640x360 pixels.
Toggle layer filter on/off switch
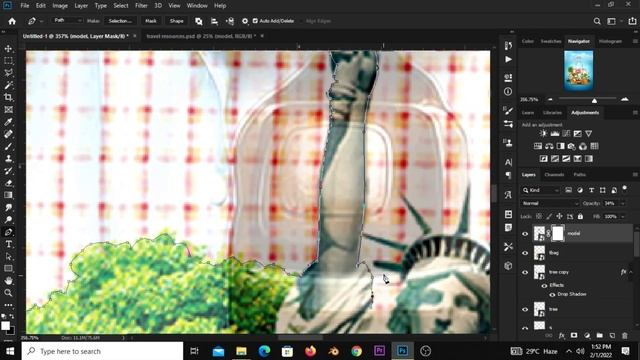[624, 188]
